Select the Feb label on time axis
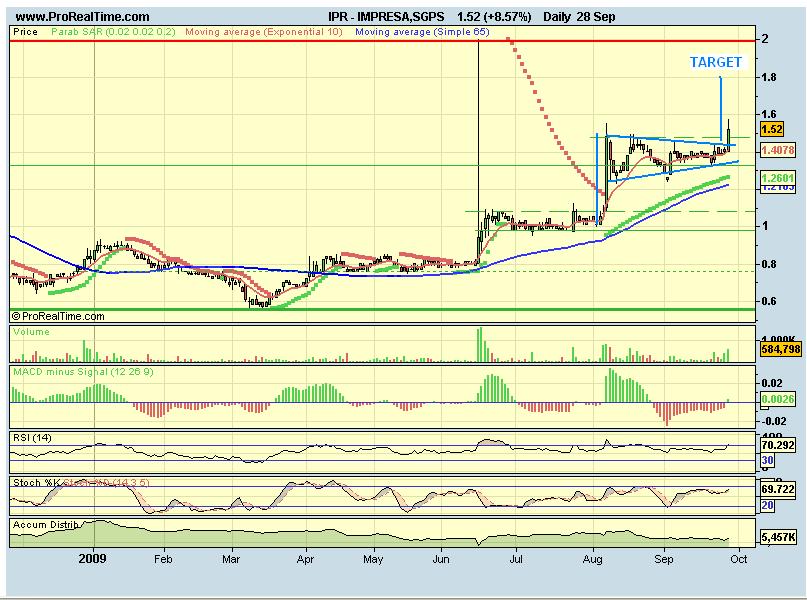Image resolution: width=807 pixels, height=600 pixels. point(163,559)
